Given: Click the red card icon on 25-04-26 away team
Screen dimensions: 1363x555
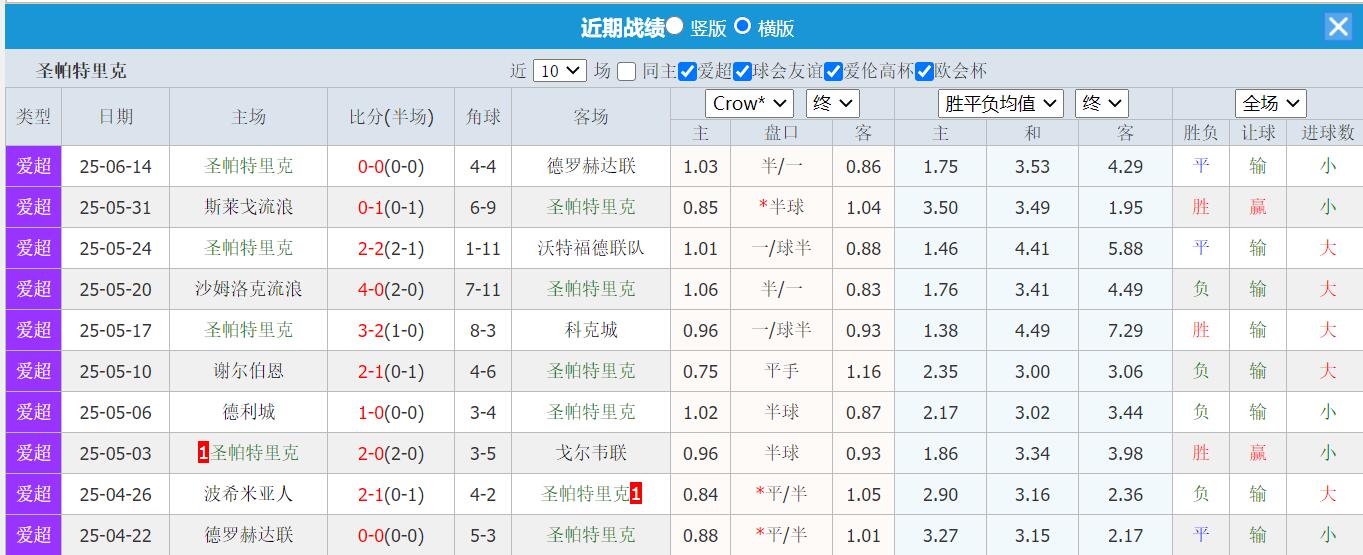Looking at the screenshot, I should pos(636,494).
